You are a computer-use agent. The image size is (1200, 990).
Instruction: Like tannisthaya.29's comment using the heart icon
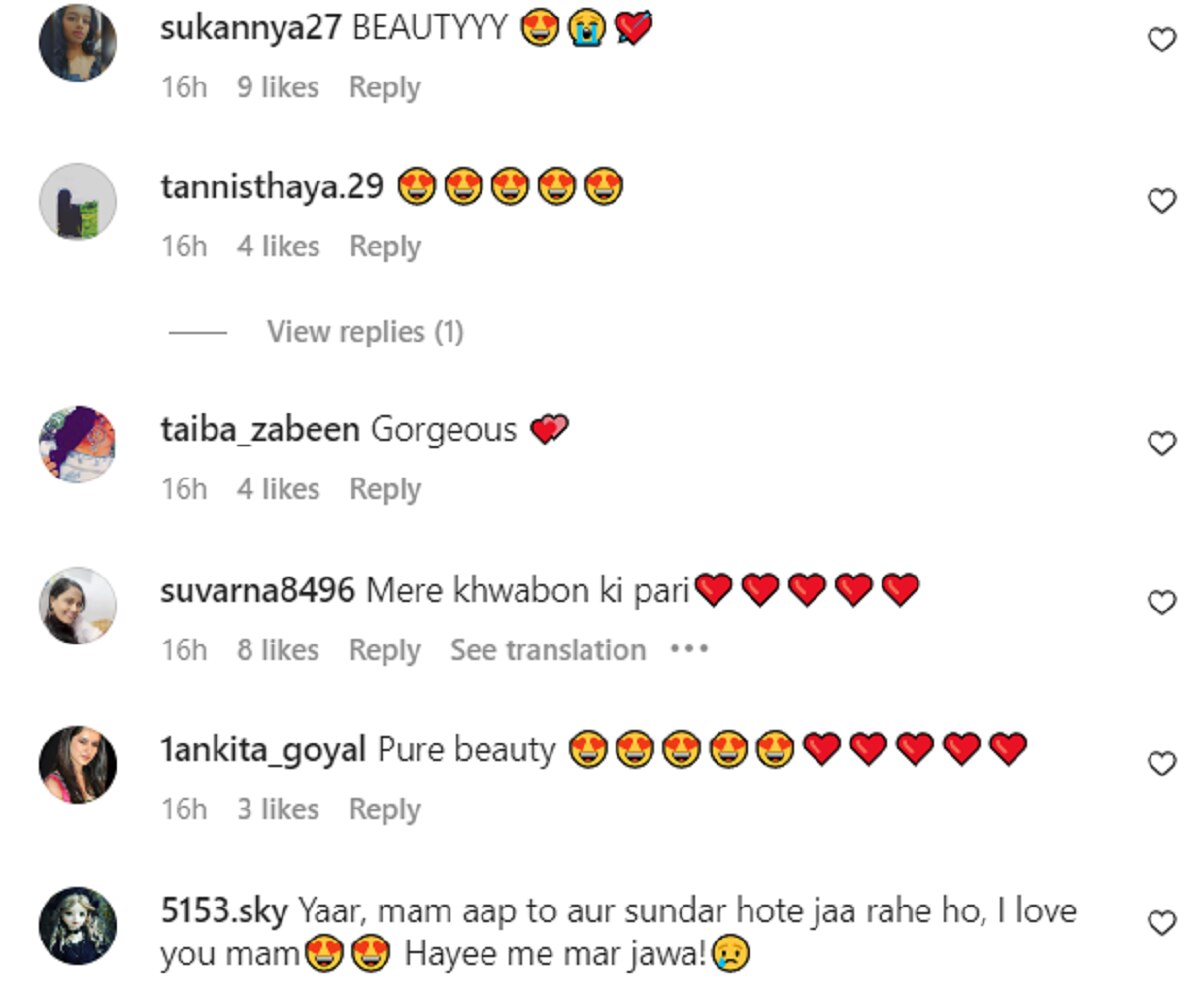tap(1161, 201)
